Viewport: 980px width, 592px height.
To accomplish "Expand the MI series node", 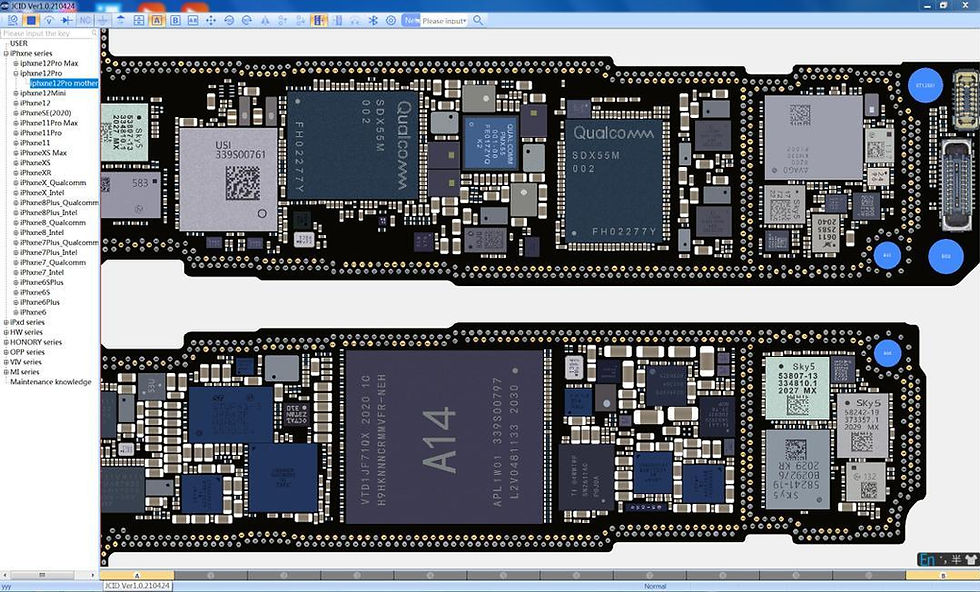I will (x=6, y=372).
